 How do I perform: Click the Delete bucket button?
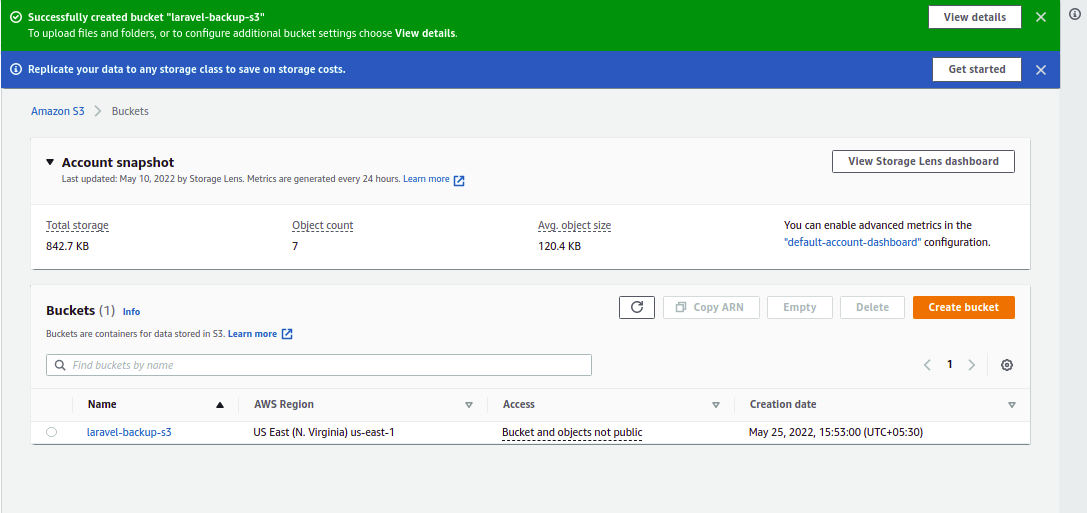[872, 307]
